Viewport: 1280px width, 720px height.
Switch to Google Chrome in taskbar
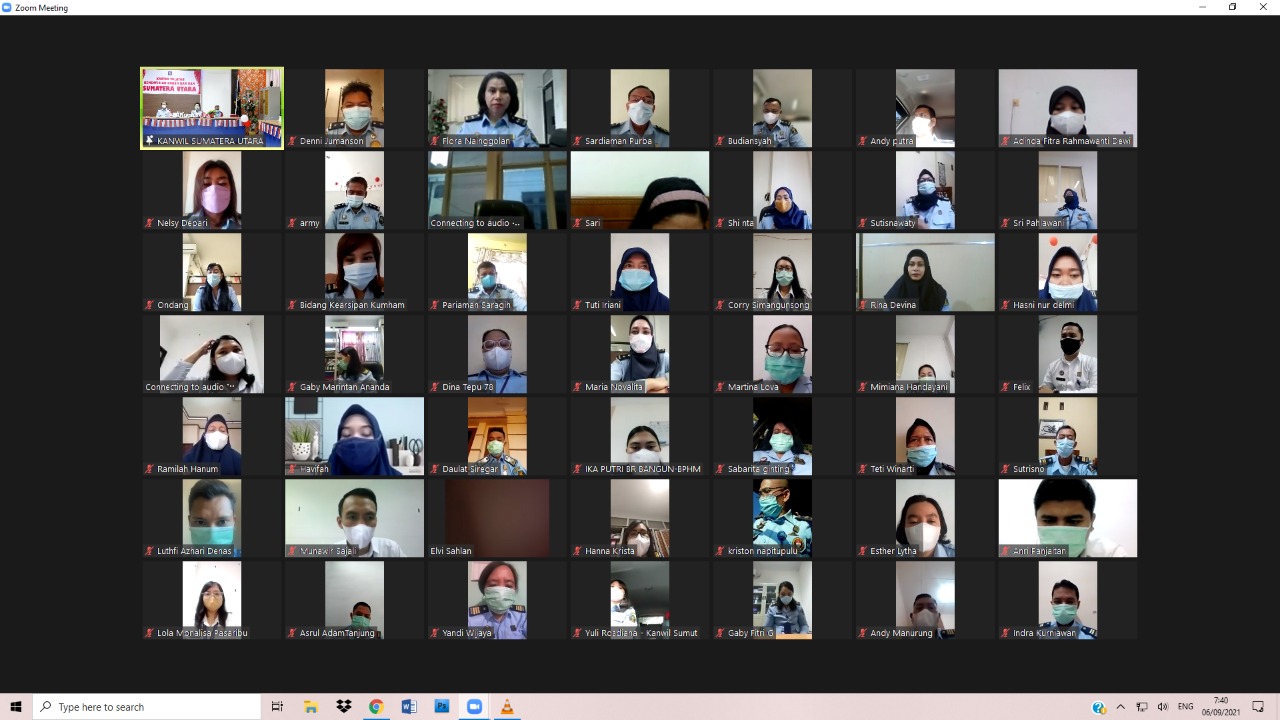[x=376, y=707]
